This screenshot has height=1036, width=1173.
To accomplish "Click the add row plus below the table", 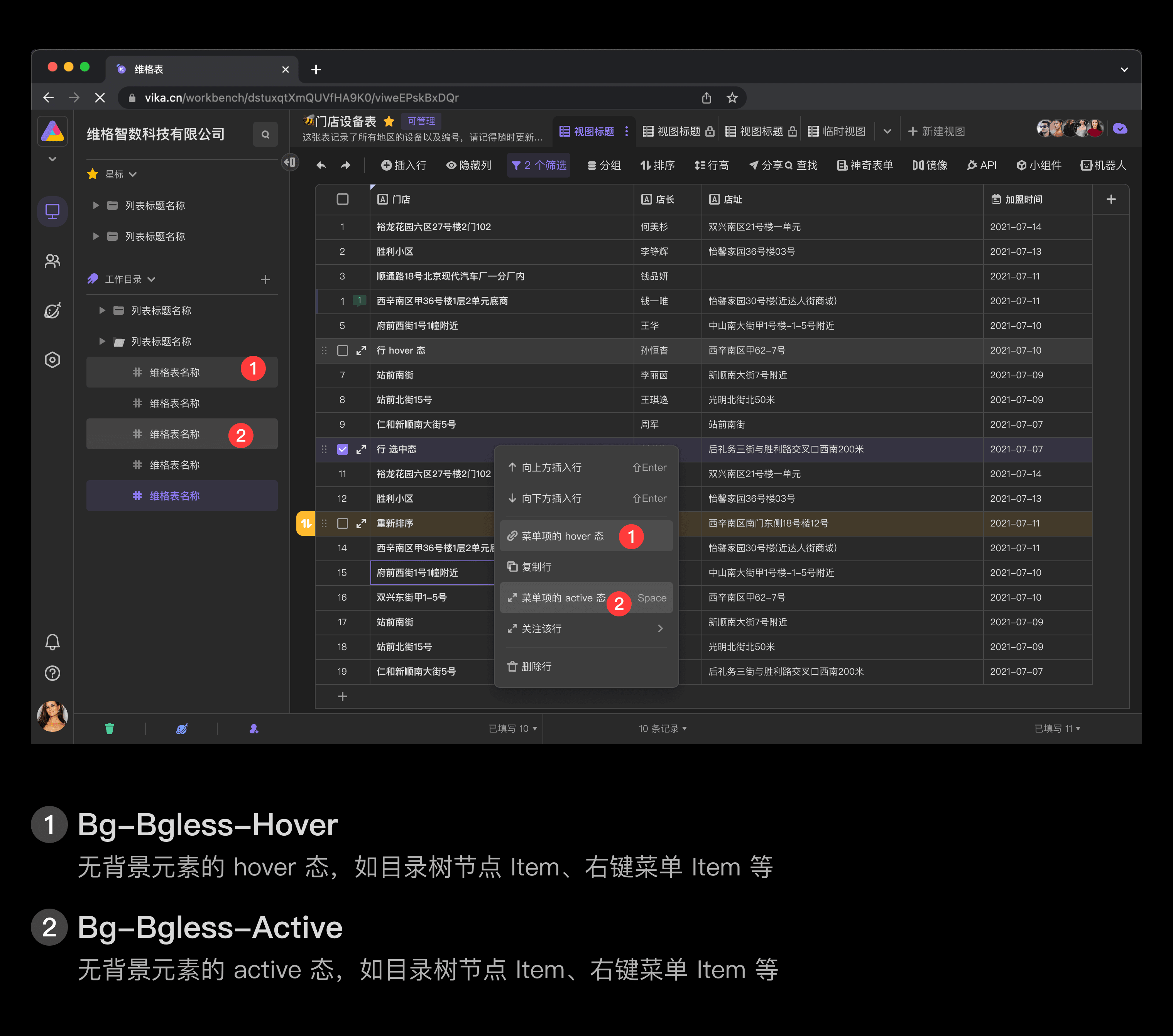I will pyautogui.click(x=343, y=696).
